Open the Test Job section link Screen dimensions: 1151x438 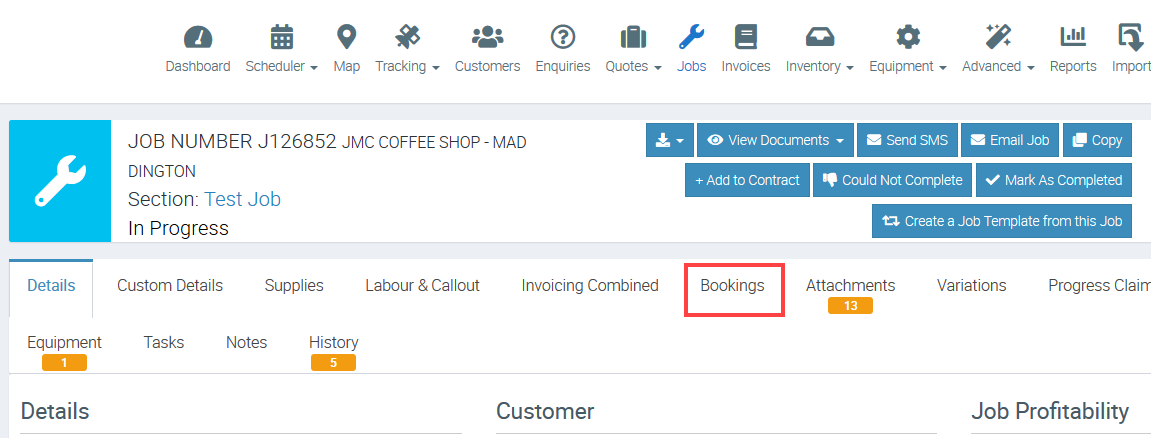pyautogui.click(x=242, y=199)
